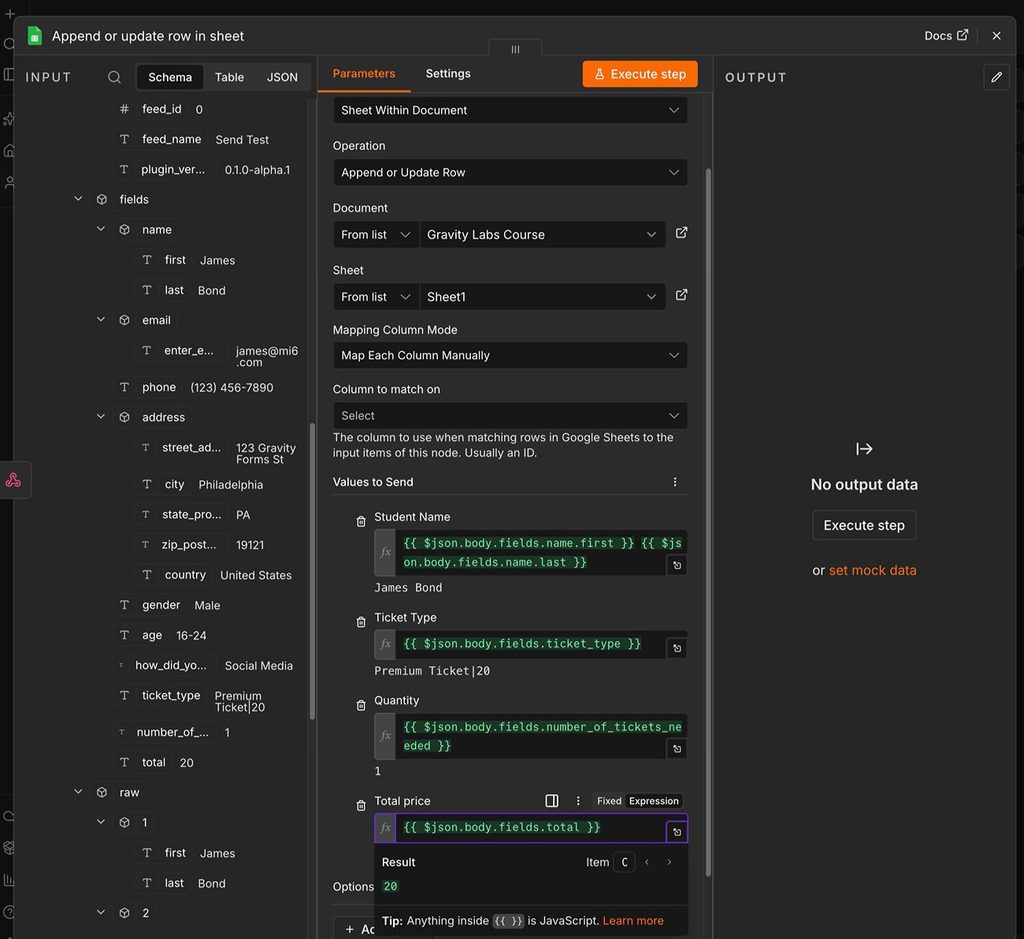
Task: Collapse the fields tree node
Action: (78, 199)
